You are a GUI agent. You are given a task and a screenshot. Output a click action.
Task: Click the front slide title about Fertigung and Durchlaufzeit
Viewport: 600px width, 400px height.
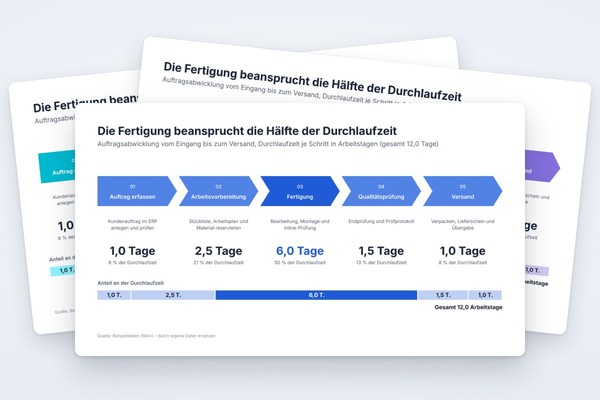[x=247, y=131]
